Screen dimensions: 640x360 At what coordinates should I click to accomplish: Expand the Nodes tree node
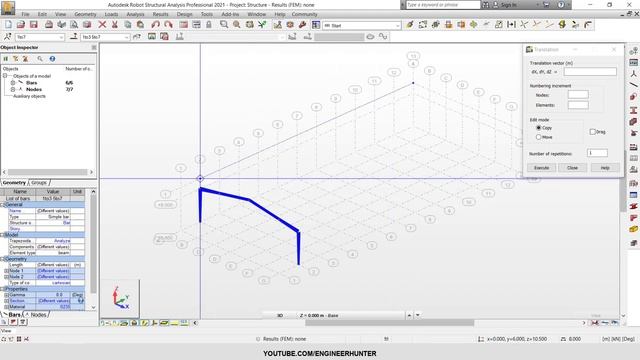point(13,89)
